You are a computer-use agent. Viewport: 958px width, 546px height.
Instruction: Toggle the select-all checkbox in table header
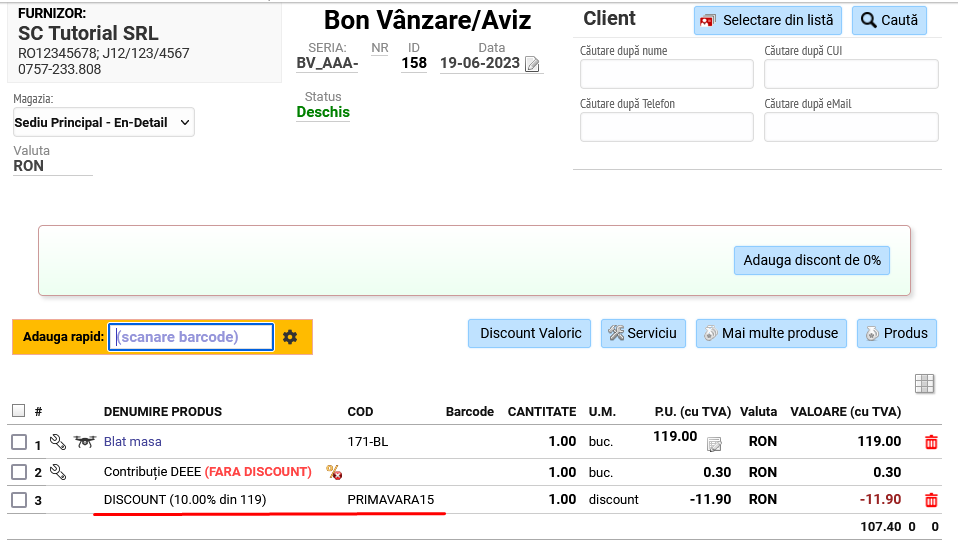tap(19, 411)
